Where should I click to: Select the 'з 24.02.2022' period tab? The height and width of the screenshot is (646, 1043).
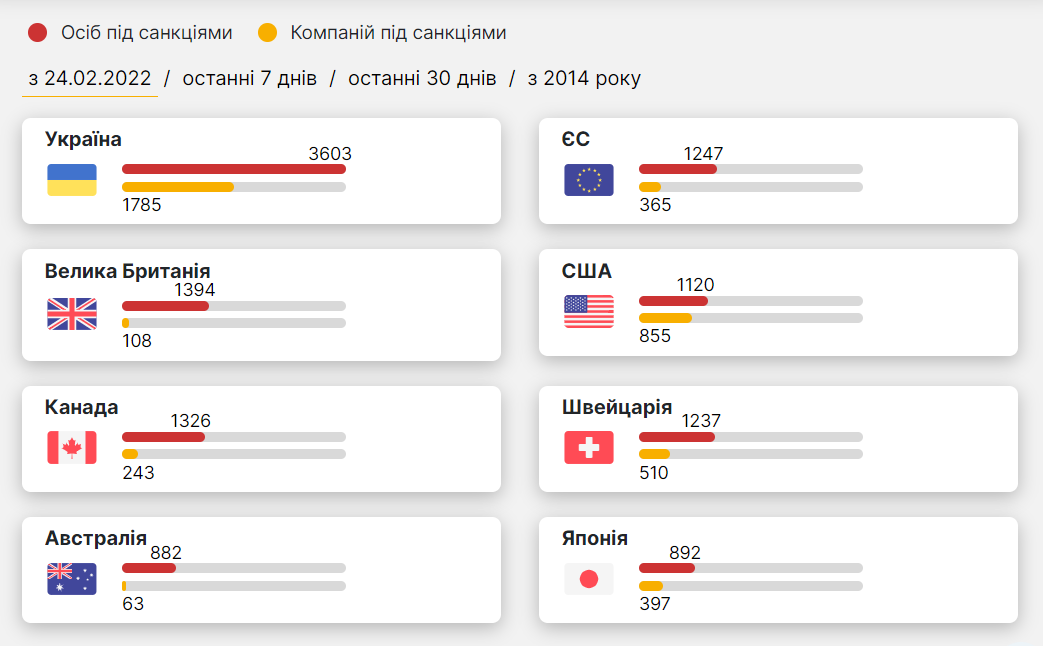[90, 79]
